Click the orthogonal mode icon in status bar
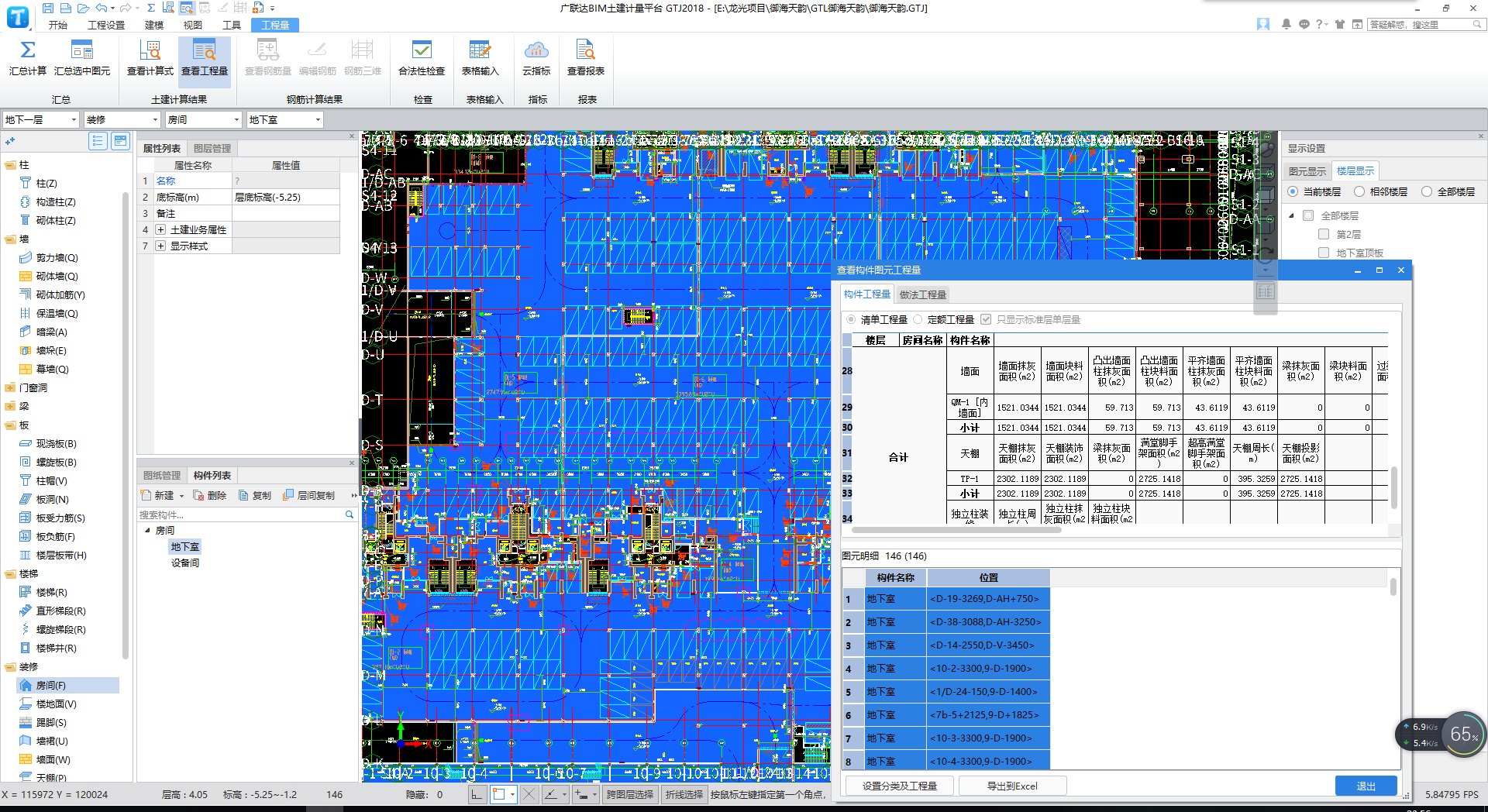The image size is (1488, 812). 477,794
